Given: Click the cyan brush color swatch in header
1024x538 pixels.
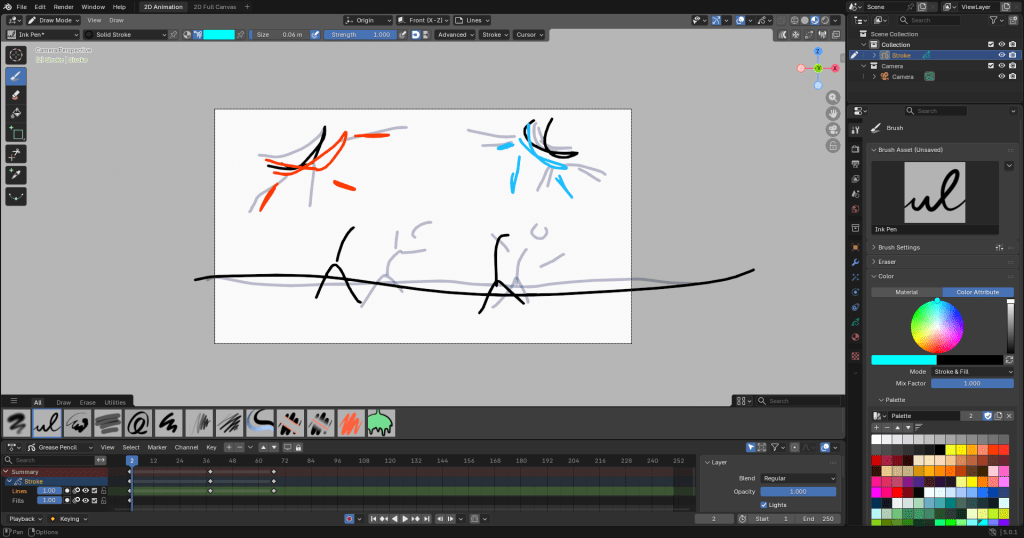Looking at the screenshot, I should [219, 34].
